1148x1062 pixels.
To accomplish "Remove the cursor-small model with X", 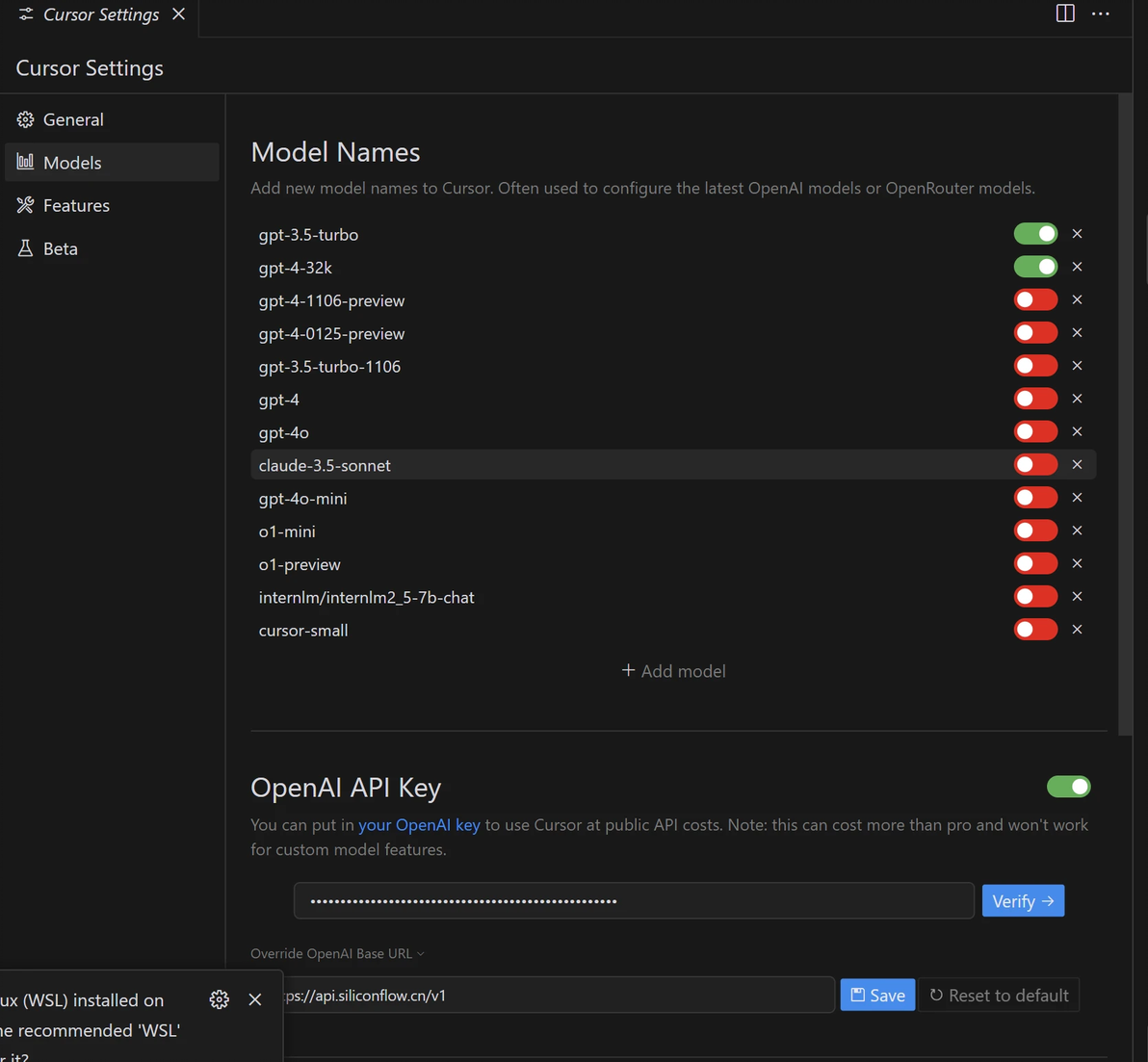I will (1078, 630).
